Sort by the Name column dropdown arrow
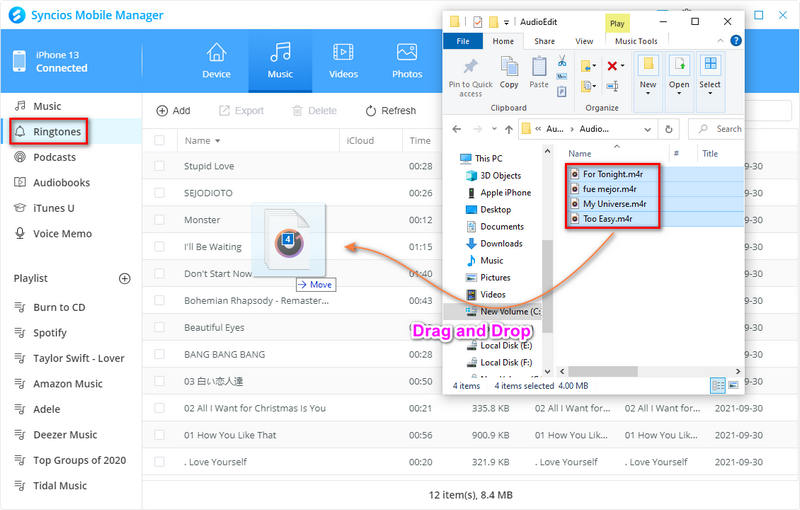 (x=217, y=141)
